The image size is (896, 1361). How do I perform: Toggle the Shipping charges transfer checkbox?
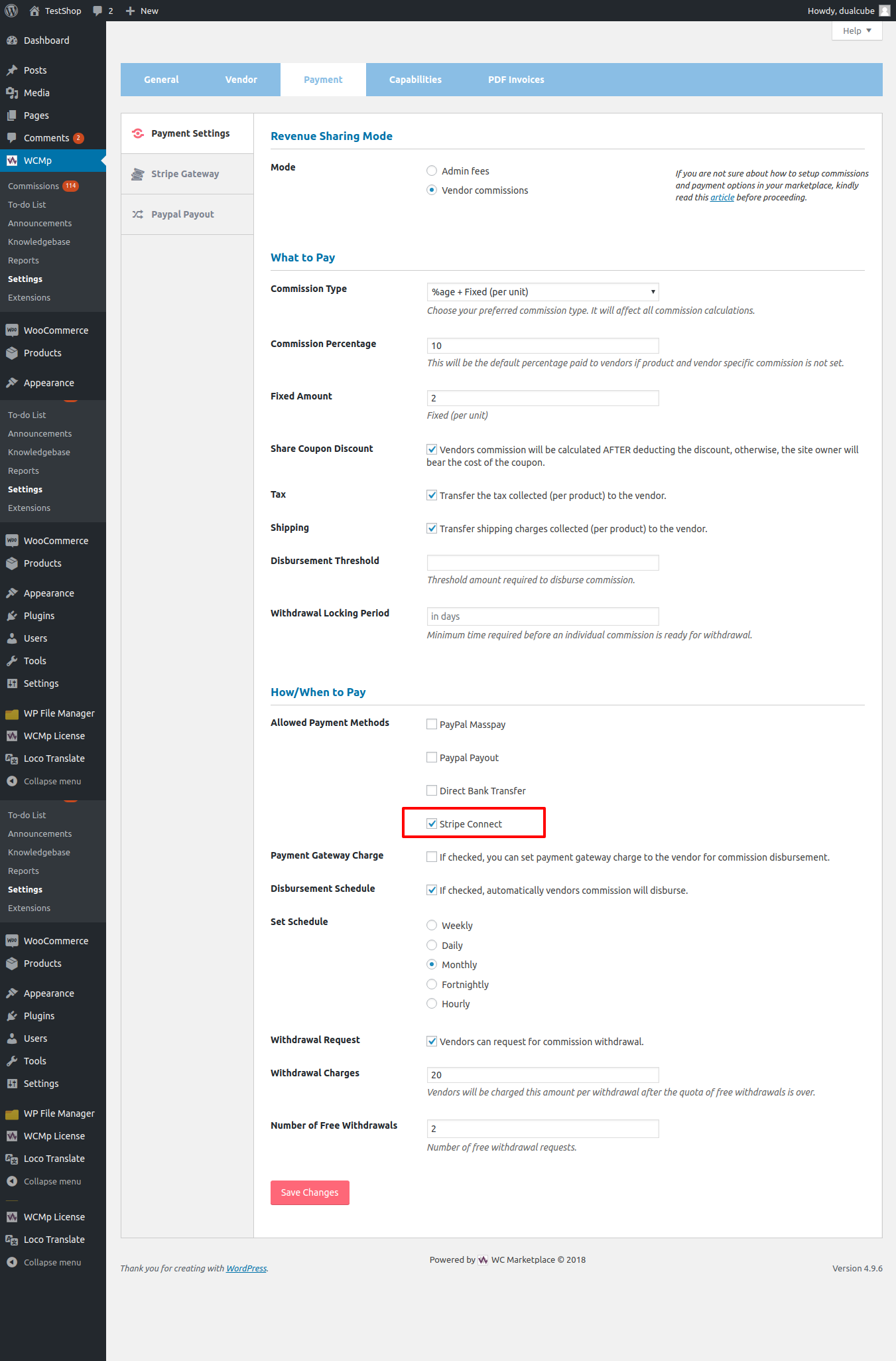point(432,529)
